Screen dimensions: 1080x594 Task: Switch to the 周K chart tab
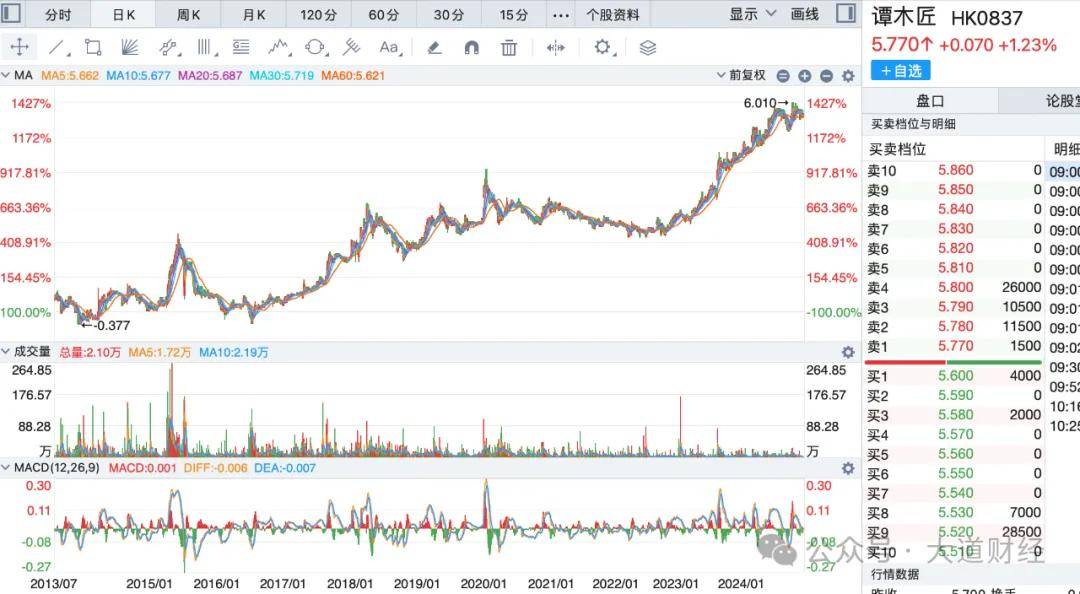click(x=188, y=14)
